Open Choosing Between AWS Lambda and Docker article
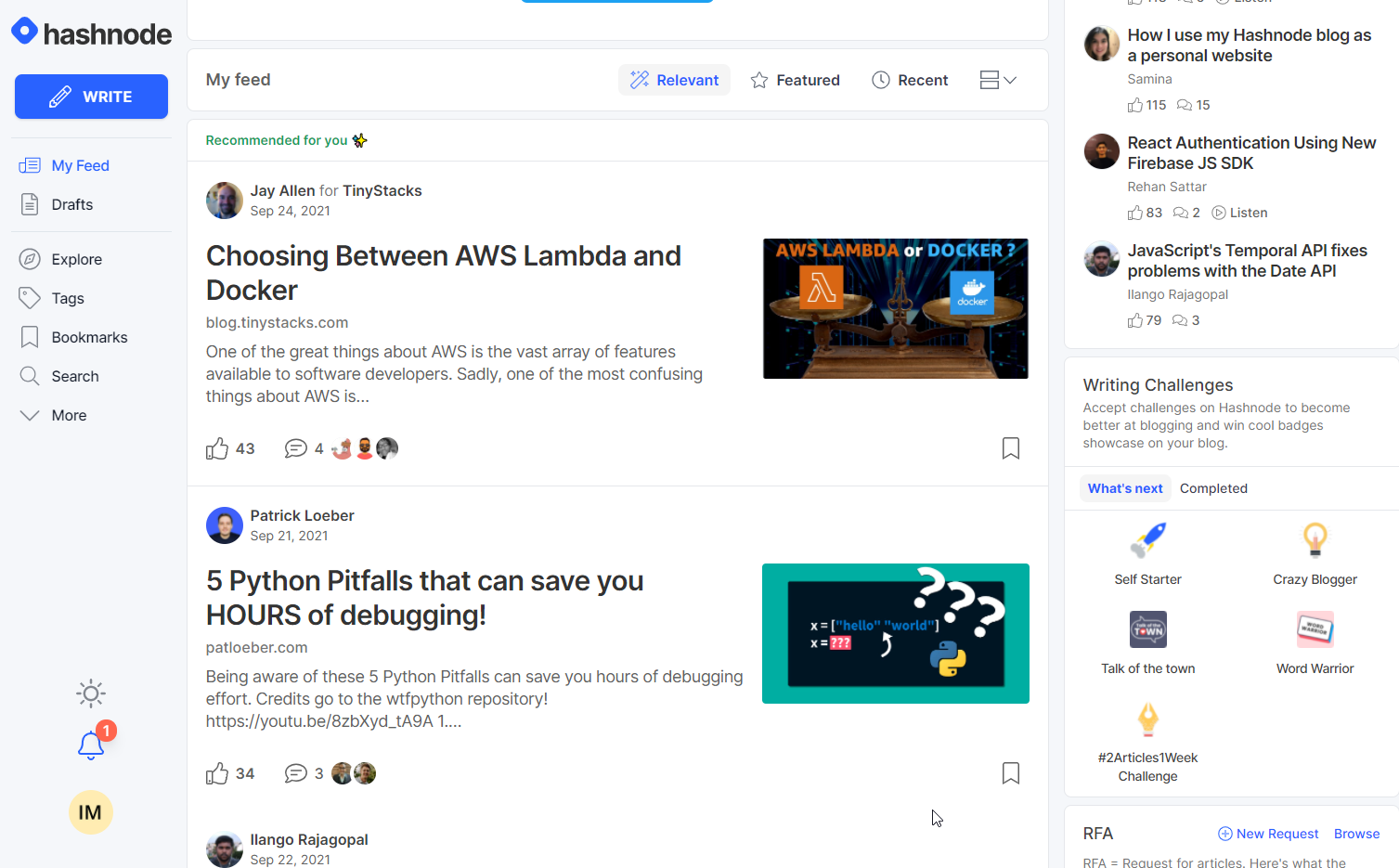Viewport: 1399px width, 868px height. (x=444, y=273)
